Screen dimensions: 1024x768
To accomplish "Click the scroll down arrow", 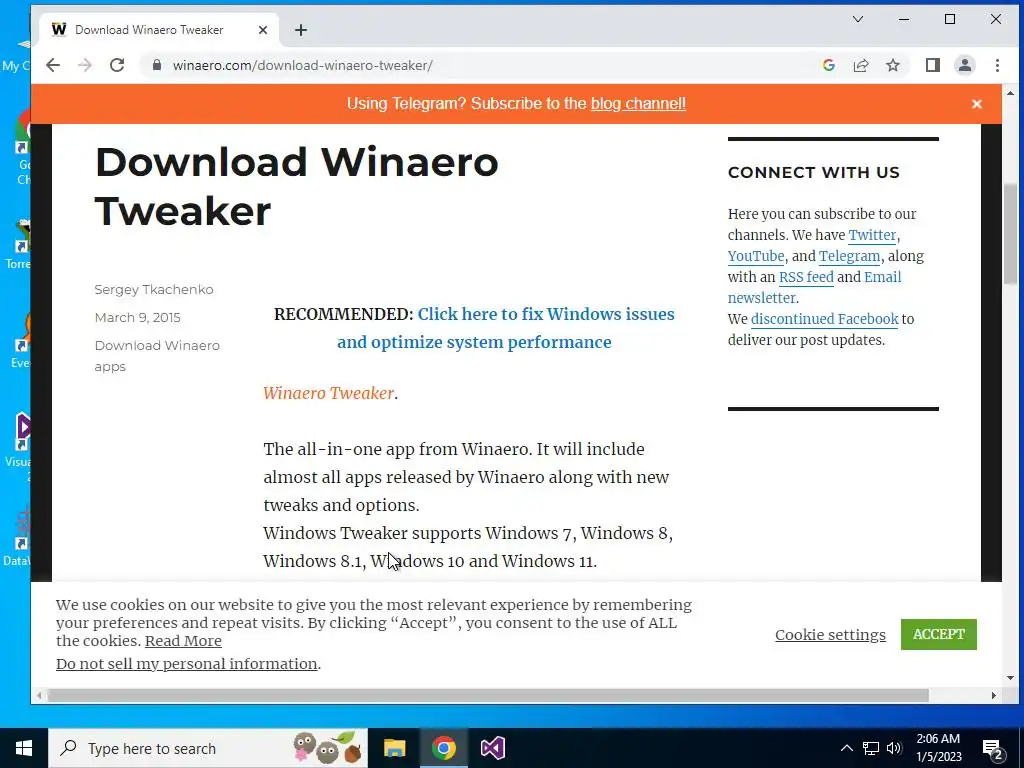I will (1010, 679).
